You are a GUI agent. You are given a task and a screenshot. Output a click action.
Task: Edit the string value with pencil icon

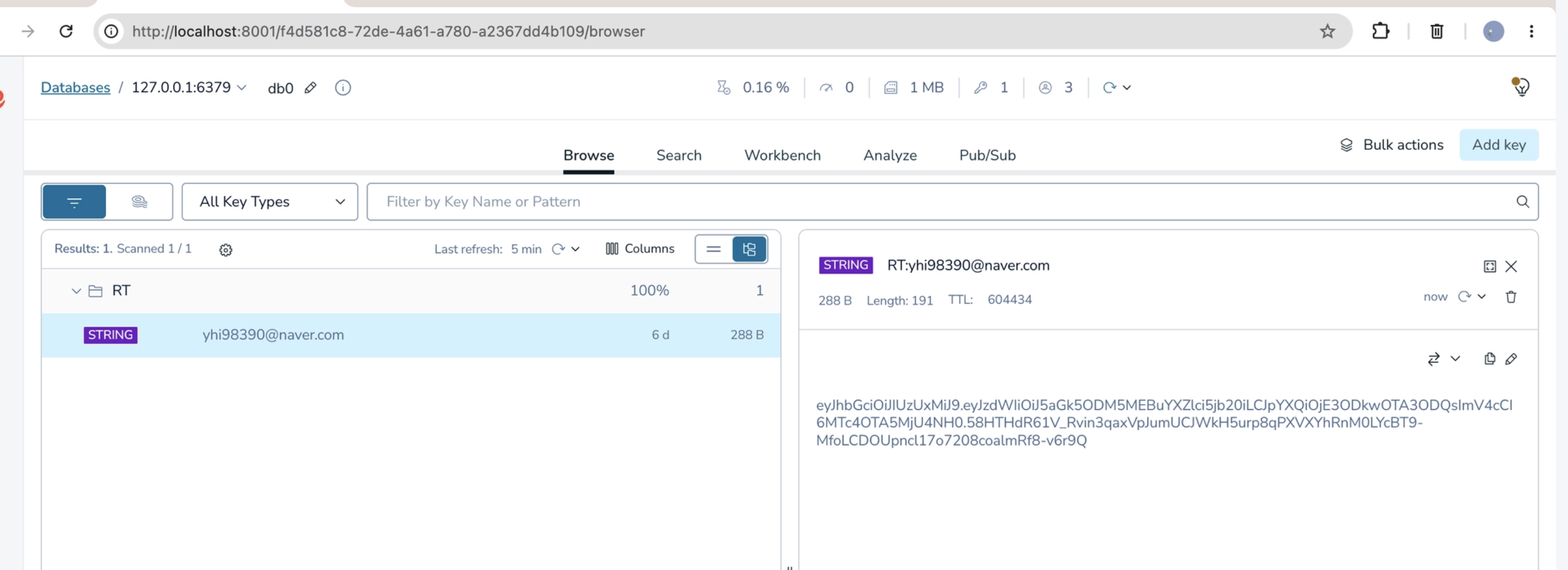click(1510, 359)
